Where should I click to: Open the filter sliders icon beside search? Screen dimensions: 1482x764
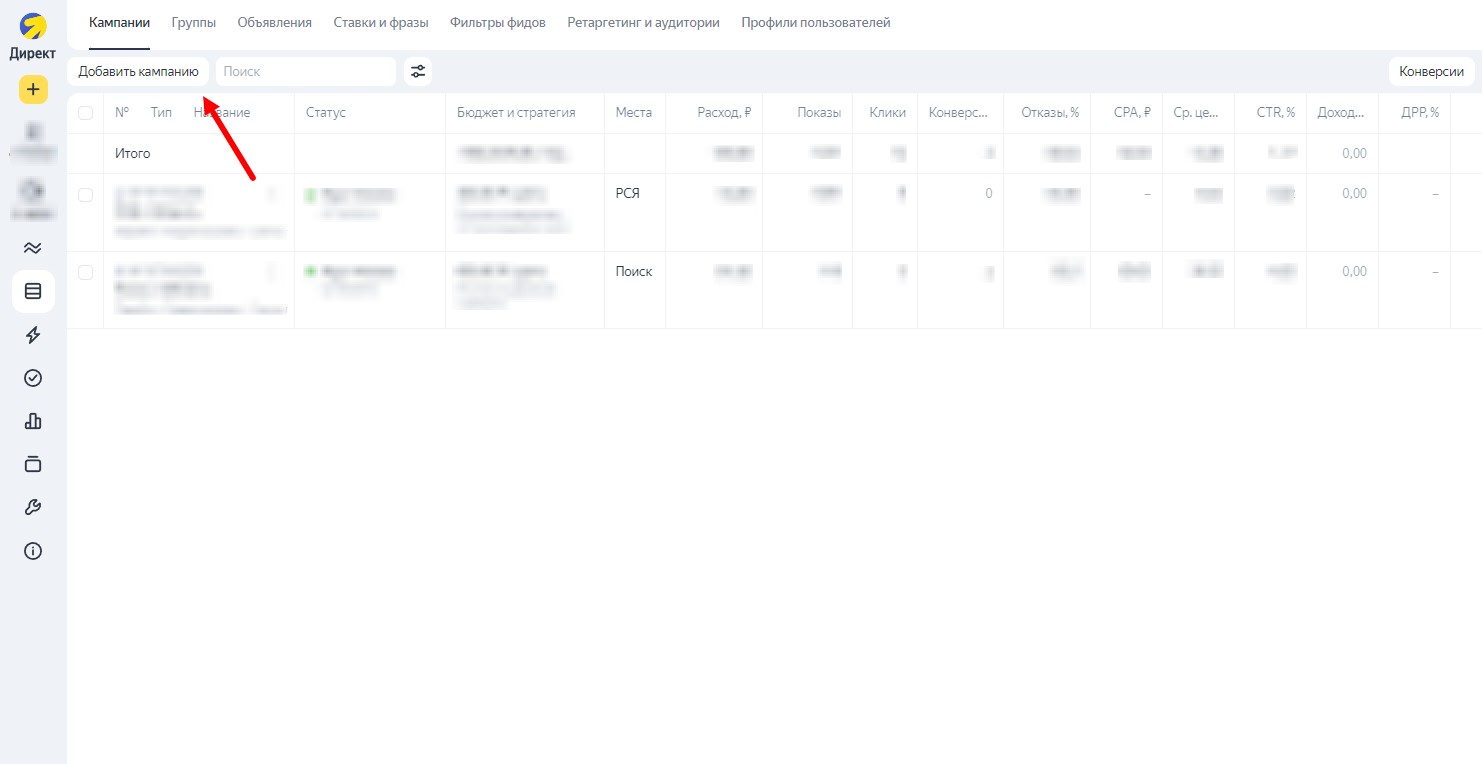click(x=418, y=71)
